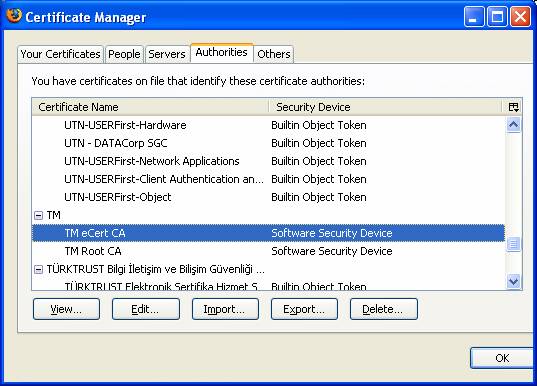Click the scrollbar up arrow
The image size is (537, 386).
513,125
